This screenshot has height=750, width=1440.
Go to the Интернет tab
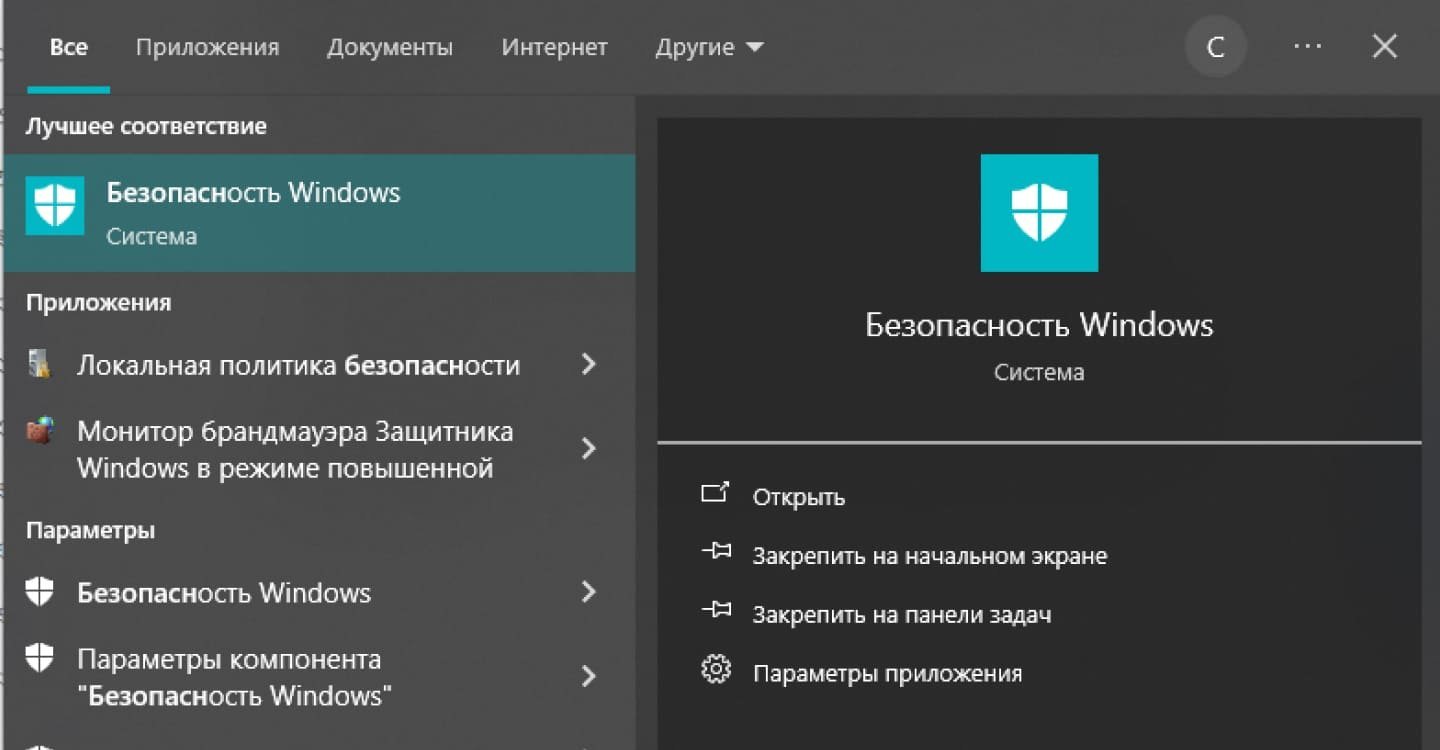click(x=554, y=47)
